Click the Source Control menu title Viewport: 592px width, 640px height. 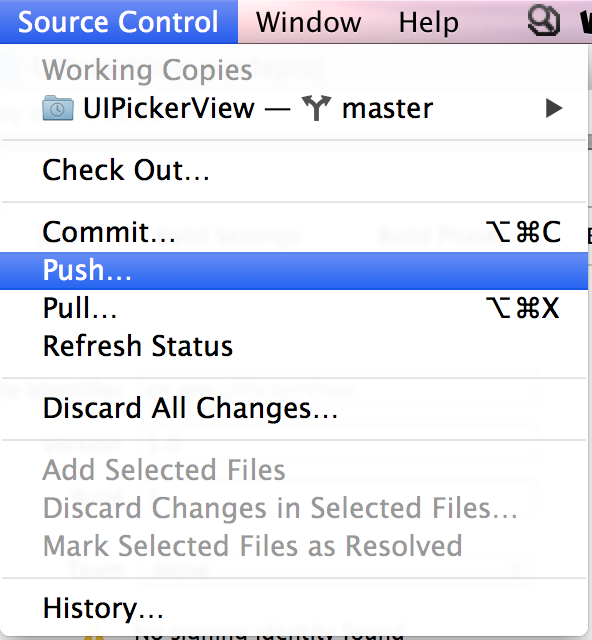pos(118,22)
